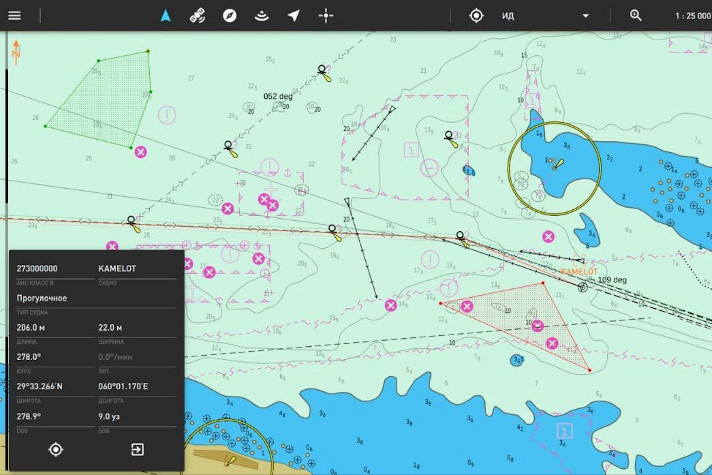Click the 1:25 000 chart scale value
This screenshot has height=475, width=712.
[x=692, y=16]
